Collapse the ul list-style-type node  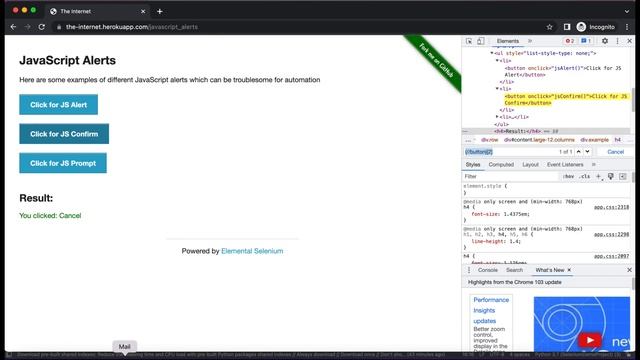click(x=492, y=53)
